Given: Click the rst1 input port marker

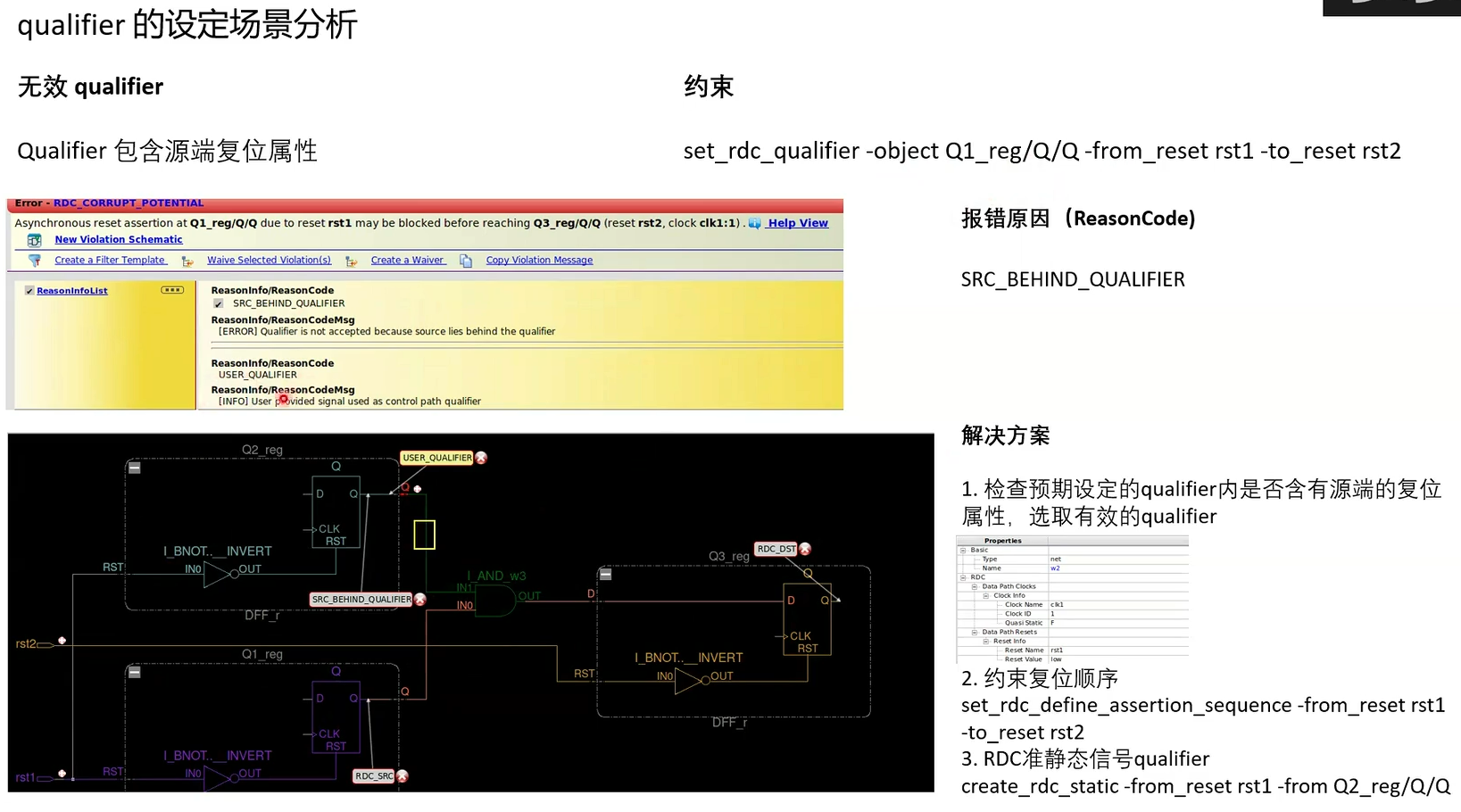Looking at the screenshot, I should (x=46, y=778).
